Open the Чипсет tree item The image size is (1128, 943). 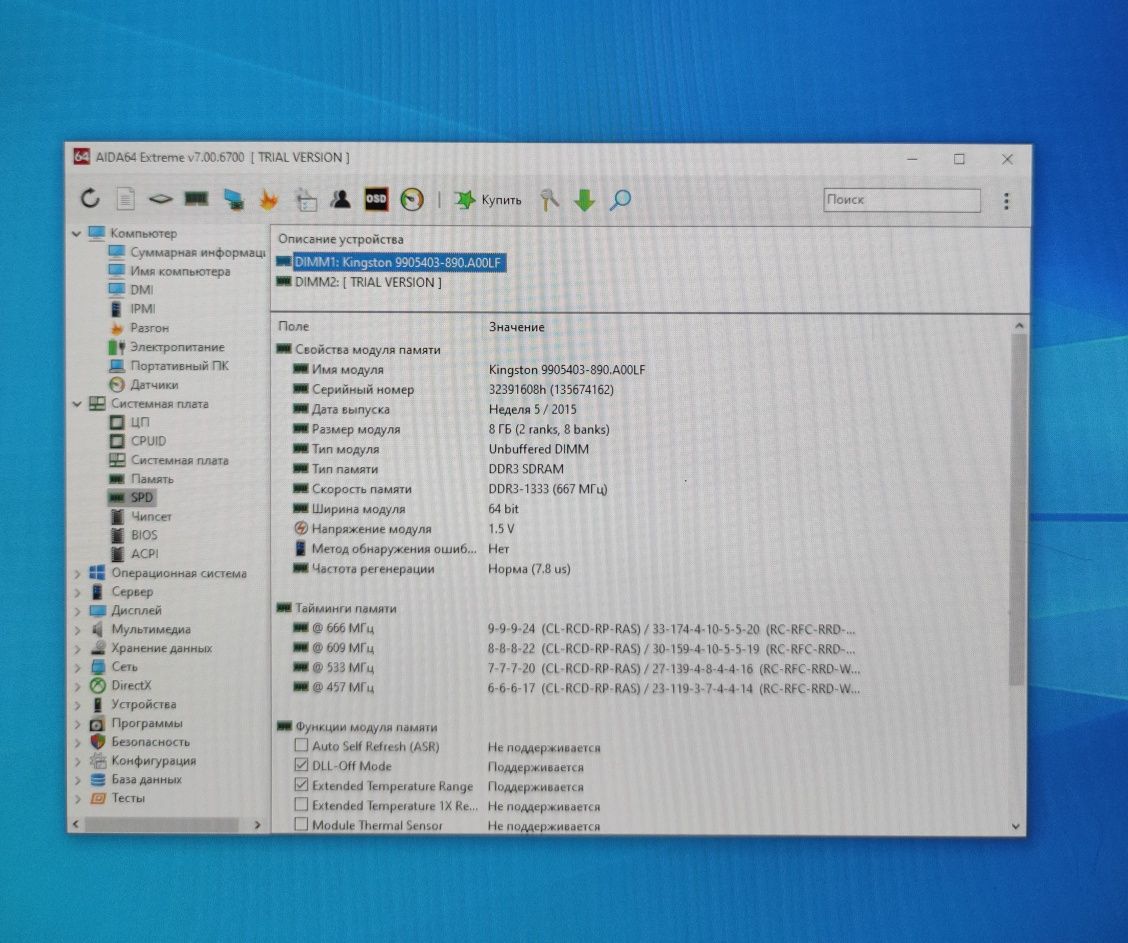(140, 516)
